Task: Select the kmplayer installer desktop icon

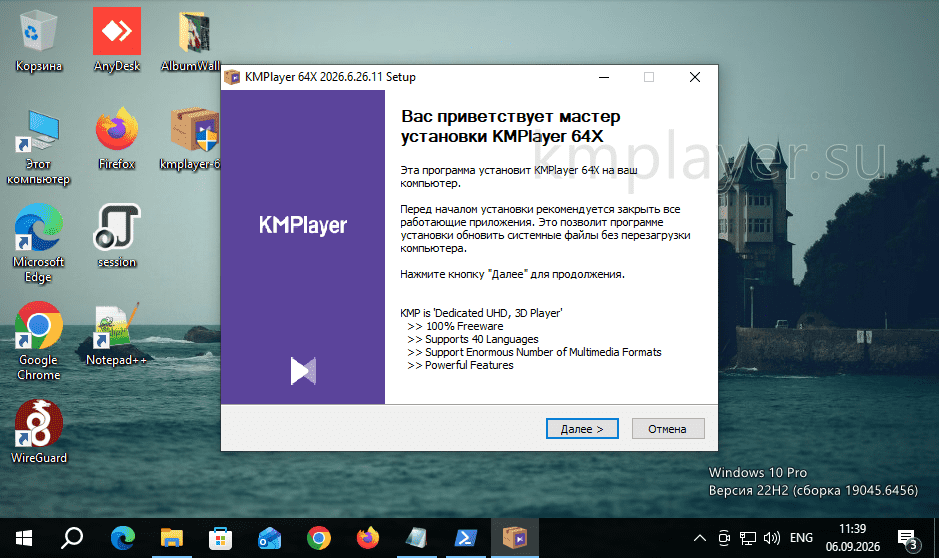Action: [x=192, y=139]
